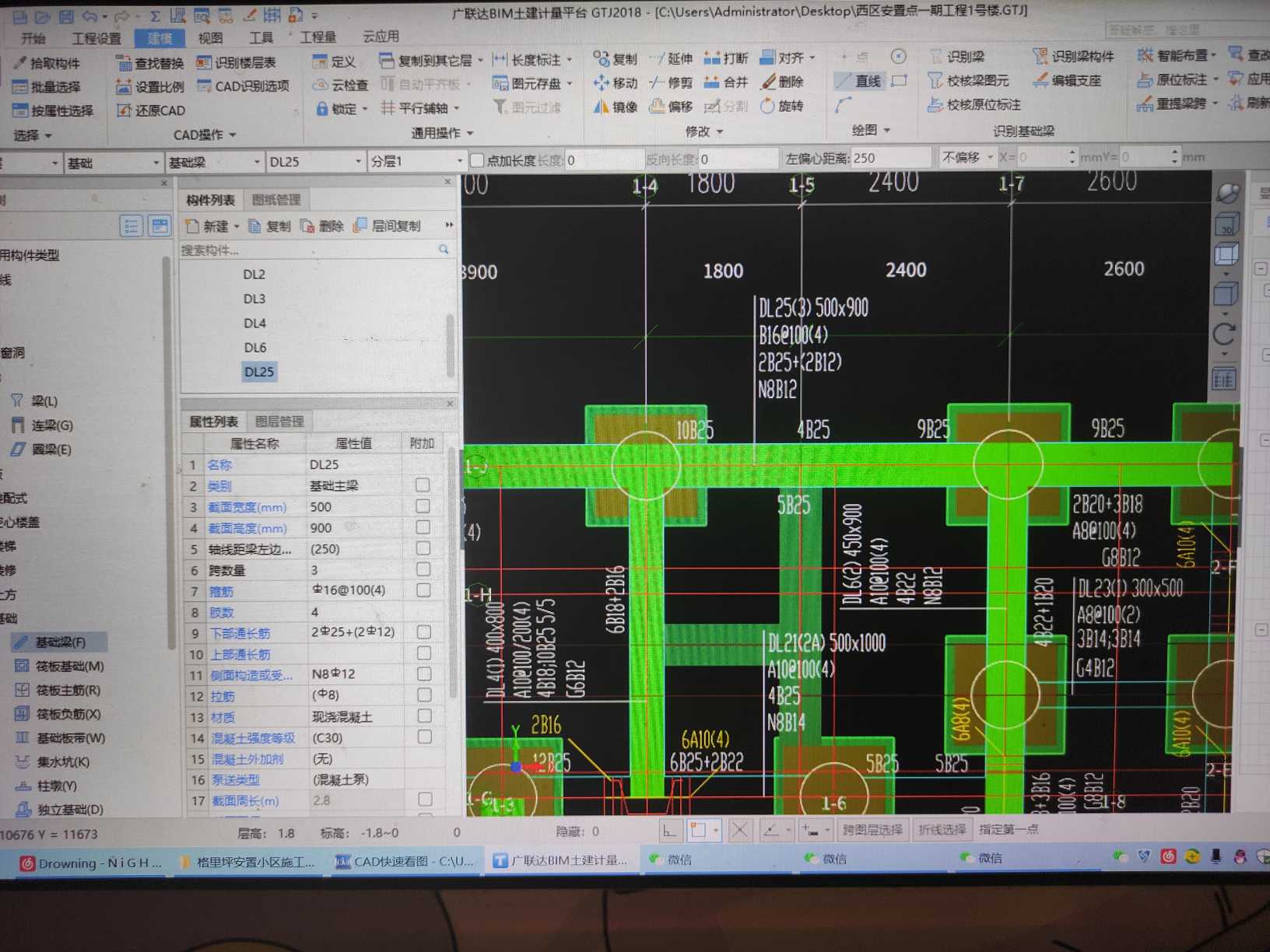The height and width of the screenshot is (952, 1270).
Task: Select 独立基础(D) in the left tree
Action: (61, 810)
